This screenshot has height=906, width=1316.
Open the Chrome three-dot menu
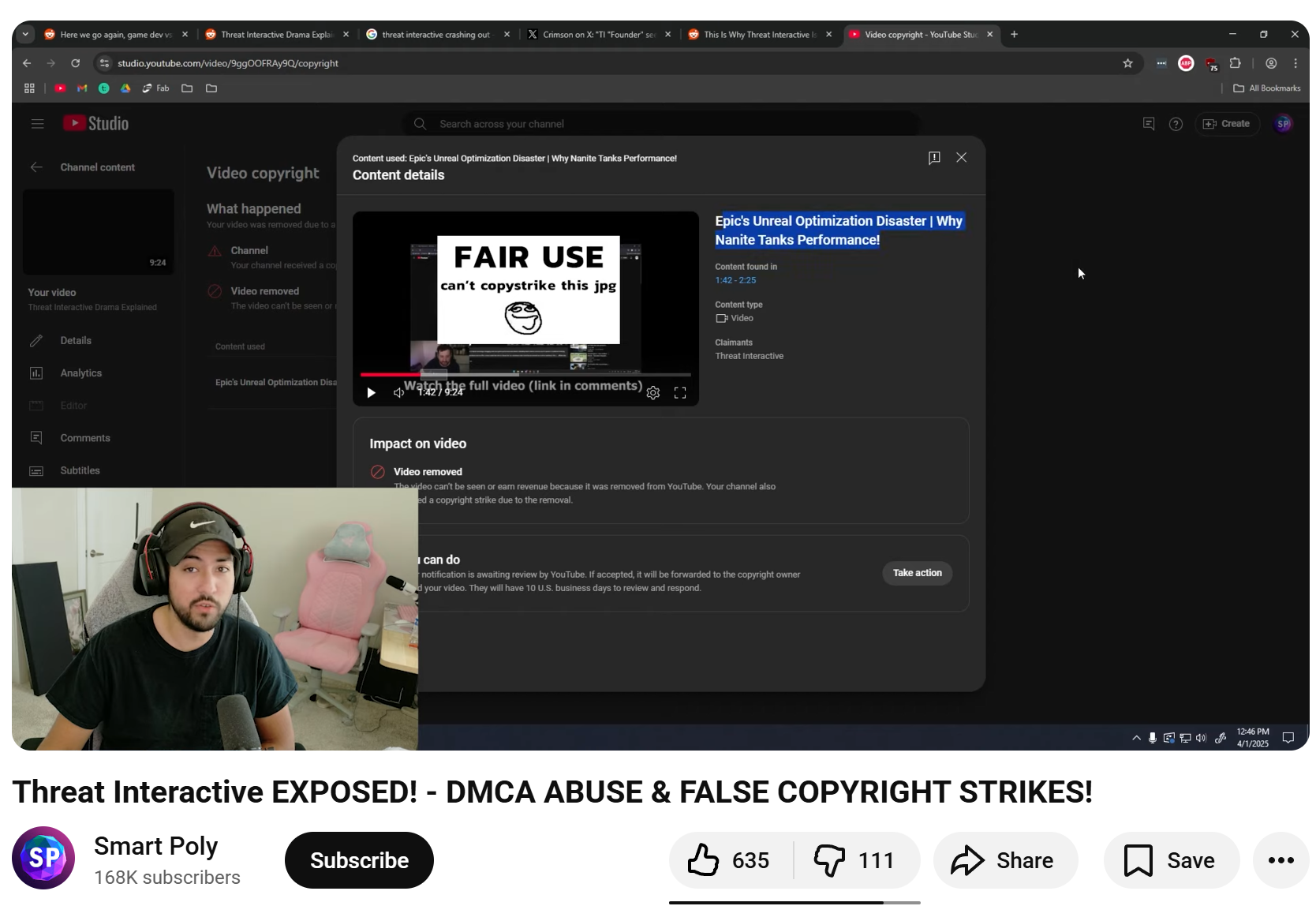pos(1295,63)
